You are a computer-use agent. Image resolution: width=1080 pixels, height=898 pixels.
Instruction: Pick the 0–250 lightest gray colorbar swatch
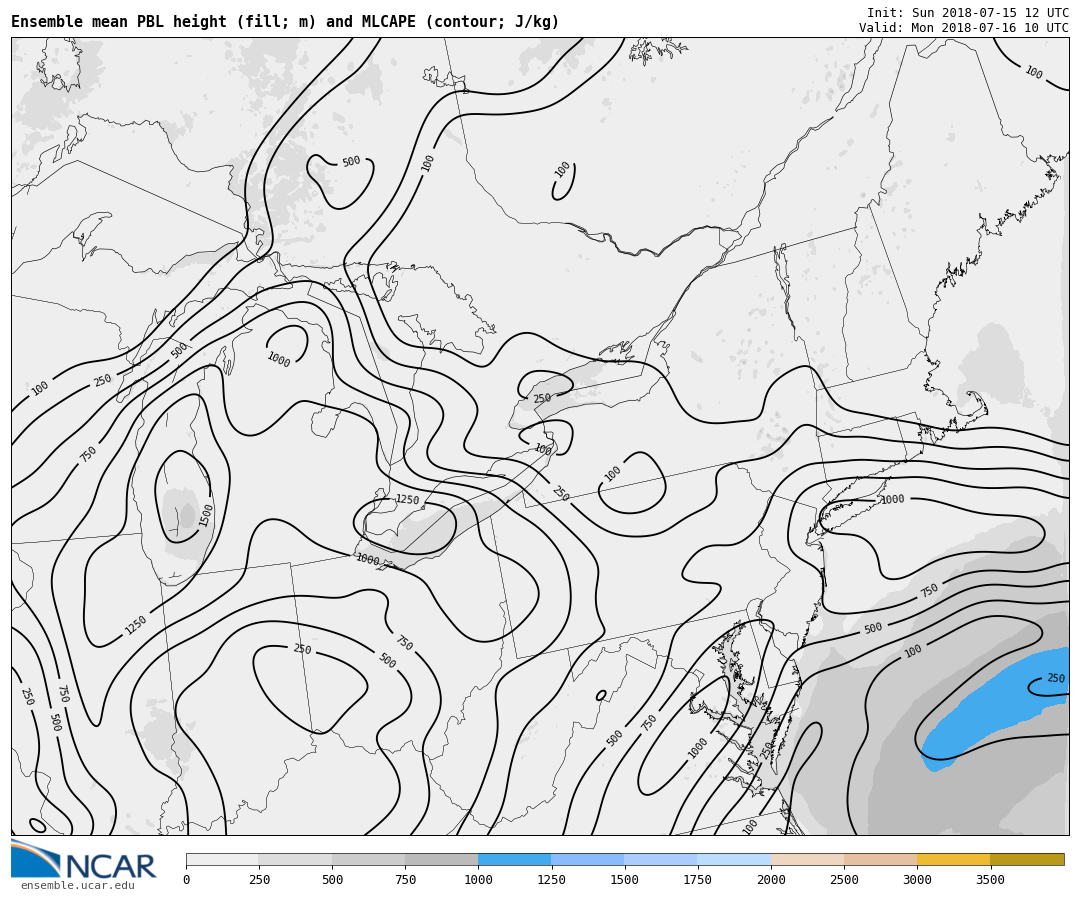(222, 859)
